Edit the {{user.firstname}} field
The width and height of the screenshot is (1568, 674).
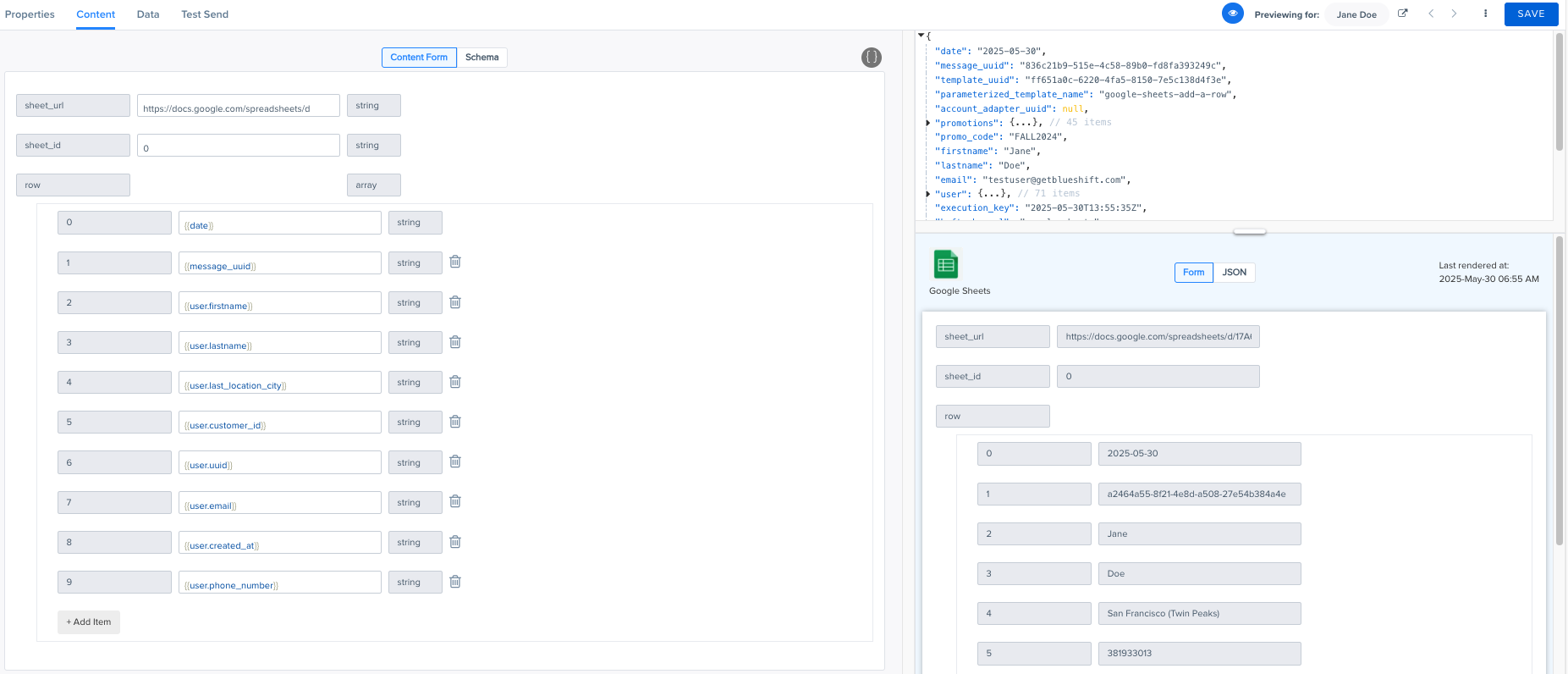pos(280,303)
